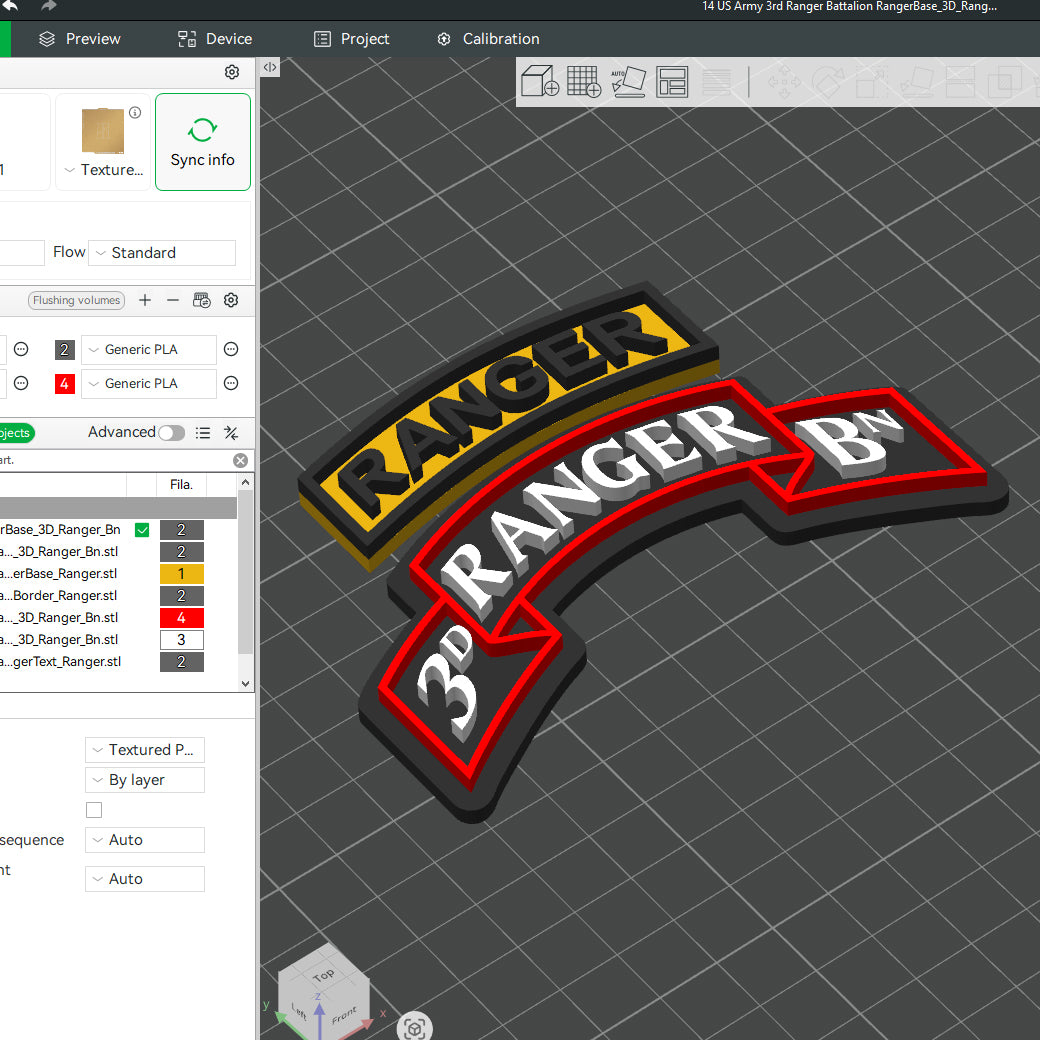The height and width of the screenshot is (1040, 1040).
Task: Check the empty checkbox under the By layer dropdown
Action: [x=93, y=809]
